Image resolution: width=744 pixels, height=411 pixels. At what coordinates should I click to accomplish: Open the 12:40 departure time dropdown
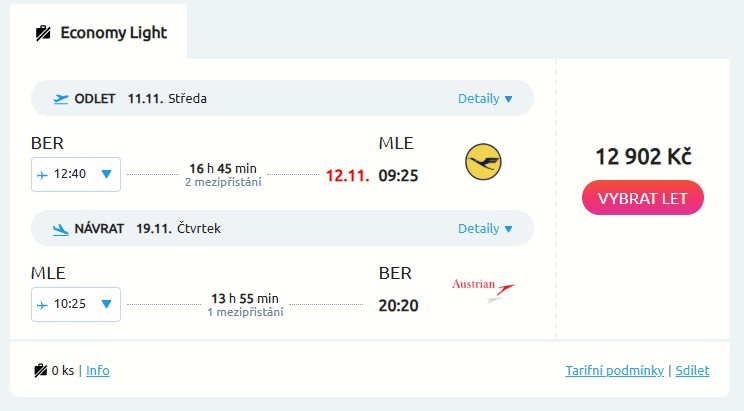click(106, 174)
